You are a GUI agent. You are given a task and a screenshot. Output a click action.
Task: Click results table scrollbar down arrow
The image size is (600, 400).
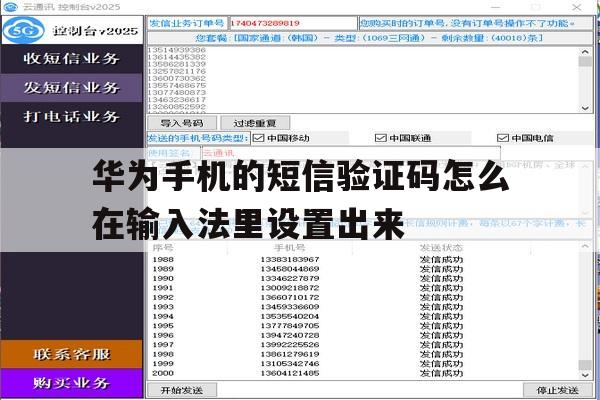coord(585,375)
